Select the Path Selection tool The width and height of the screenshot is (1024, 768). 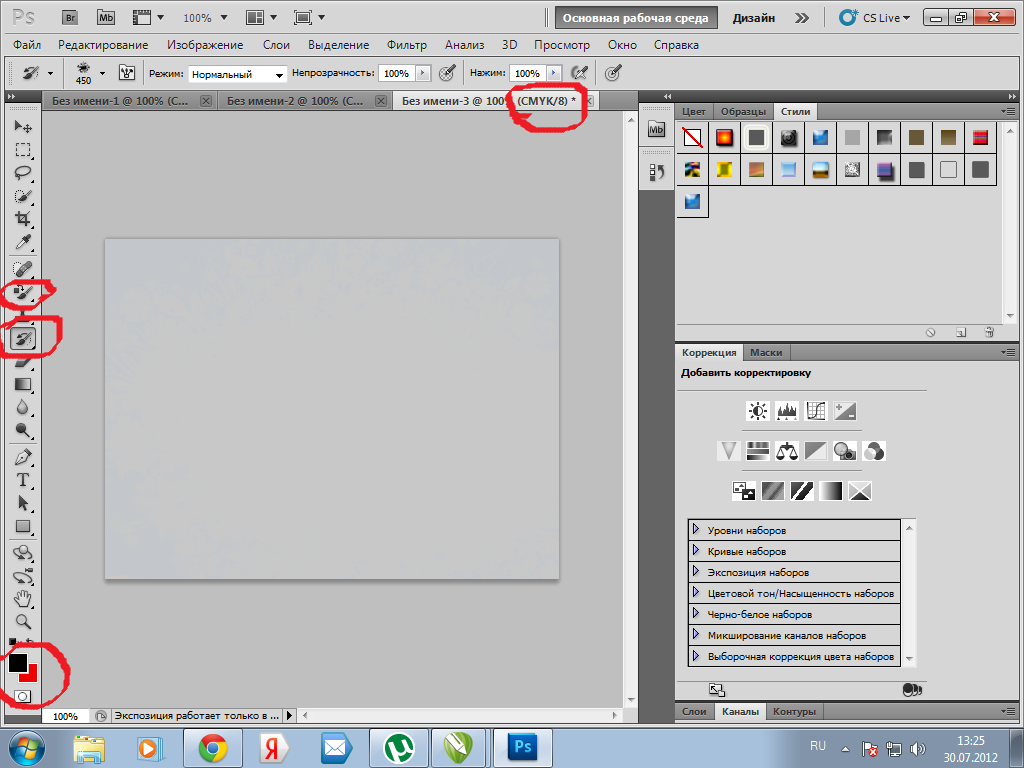(23, 504)
